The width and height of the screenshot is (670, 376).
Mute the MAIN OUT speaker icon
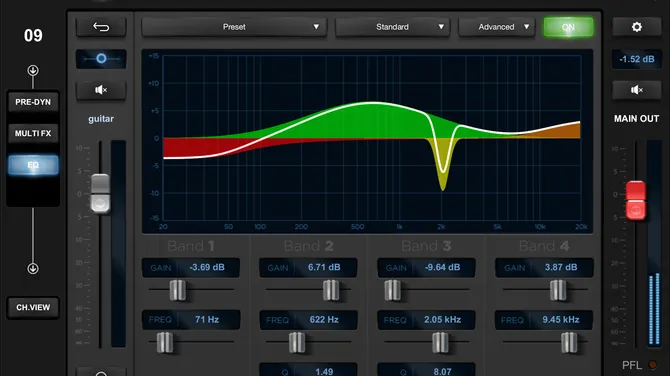tap(636, 90)
